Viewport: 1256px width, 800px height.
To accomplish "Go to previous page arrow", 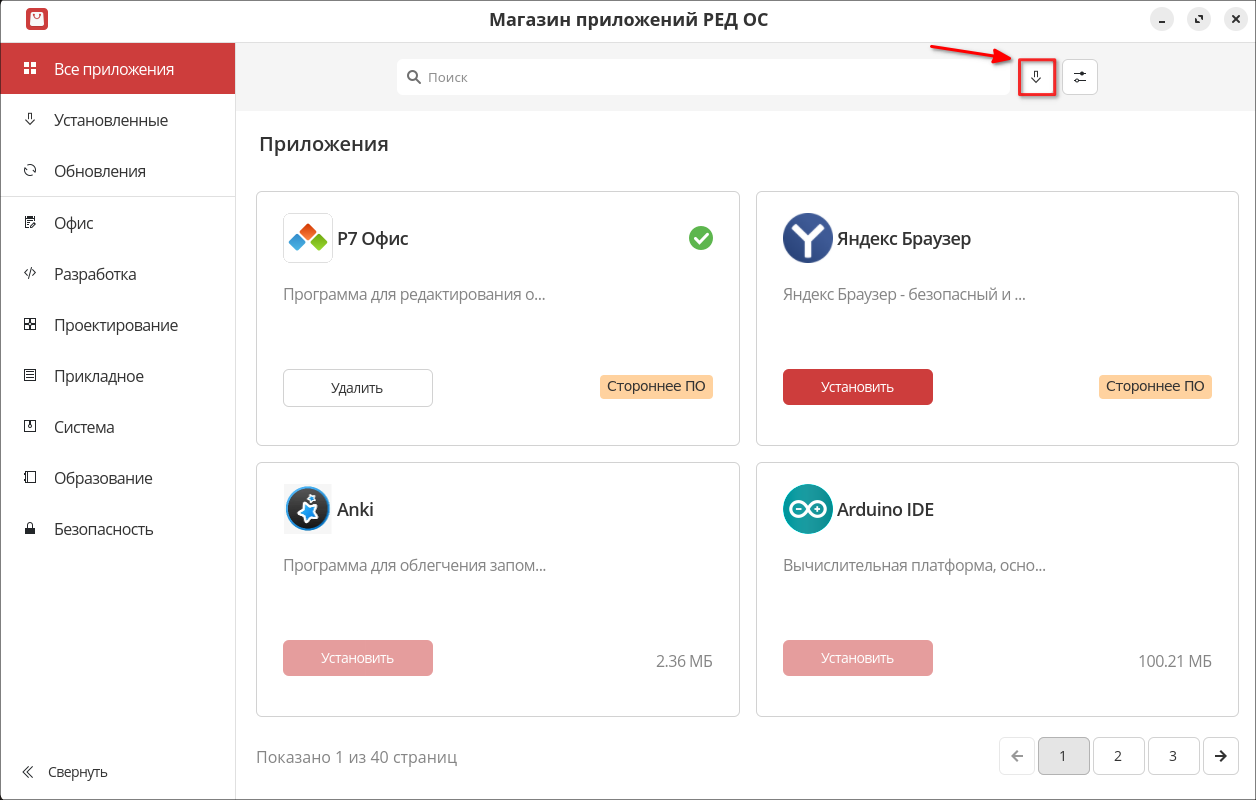I will [1016, 756].
